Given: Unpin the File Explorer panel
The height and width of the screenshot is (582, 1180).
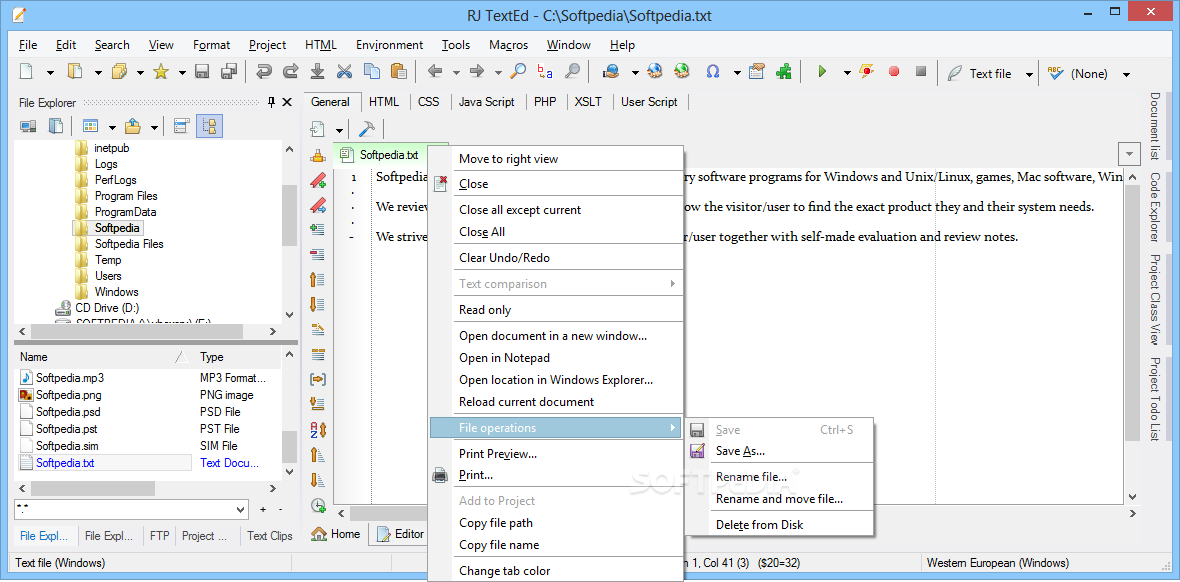Looking at the screenshot, I should 271,103.
